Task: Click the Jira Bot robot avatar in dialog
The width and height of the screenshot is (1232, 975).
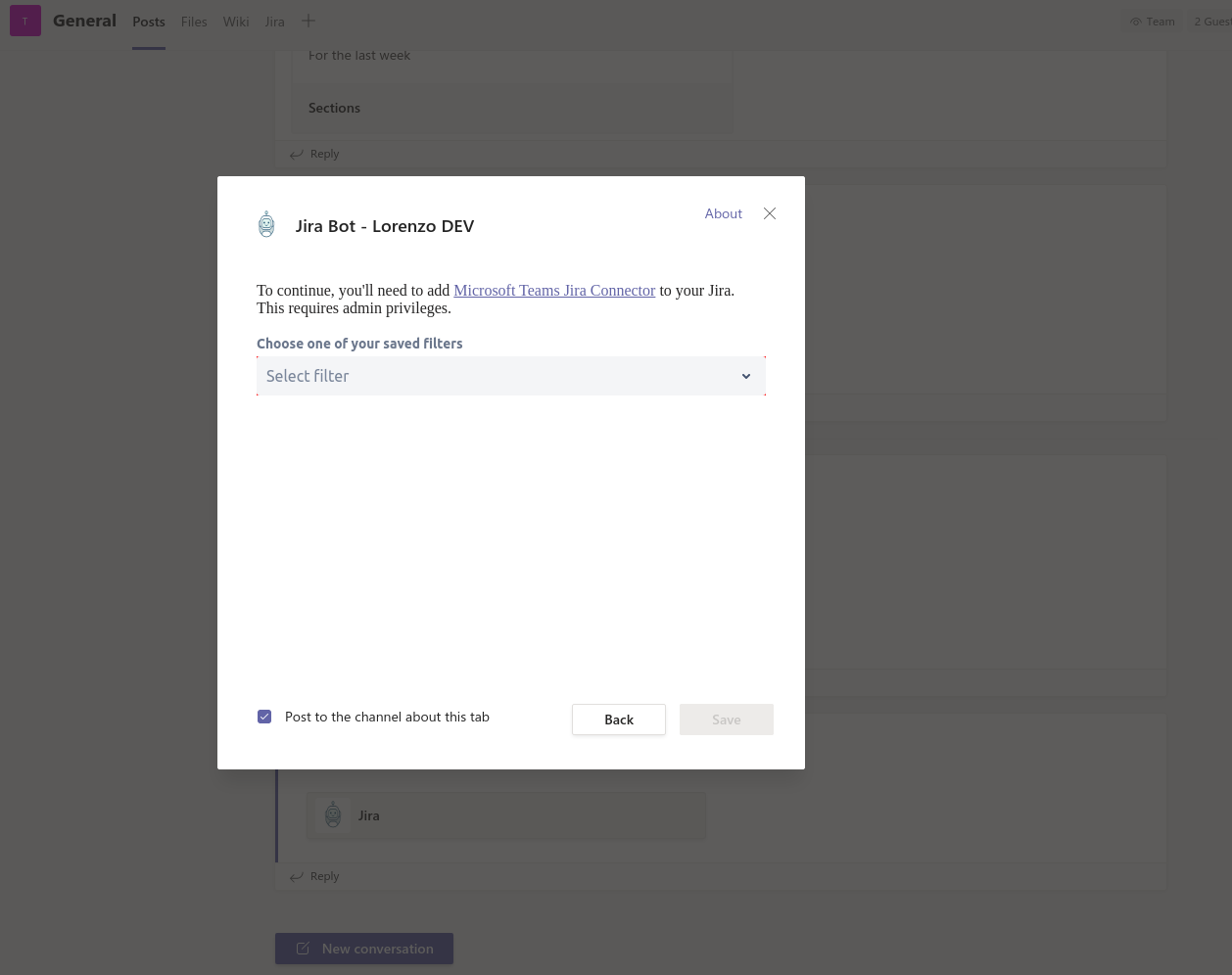Action: tap(266, 224)
